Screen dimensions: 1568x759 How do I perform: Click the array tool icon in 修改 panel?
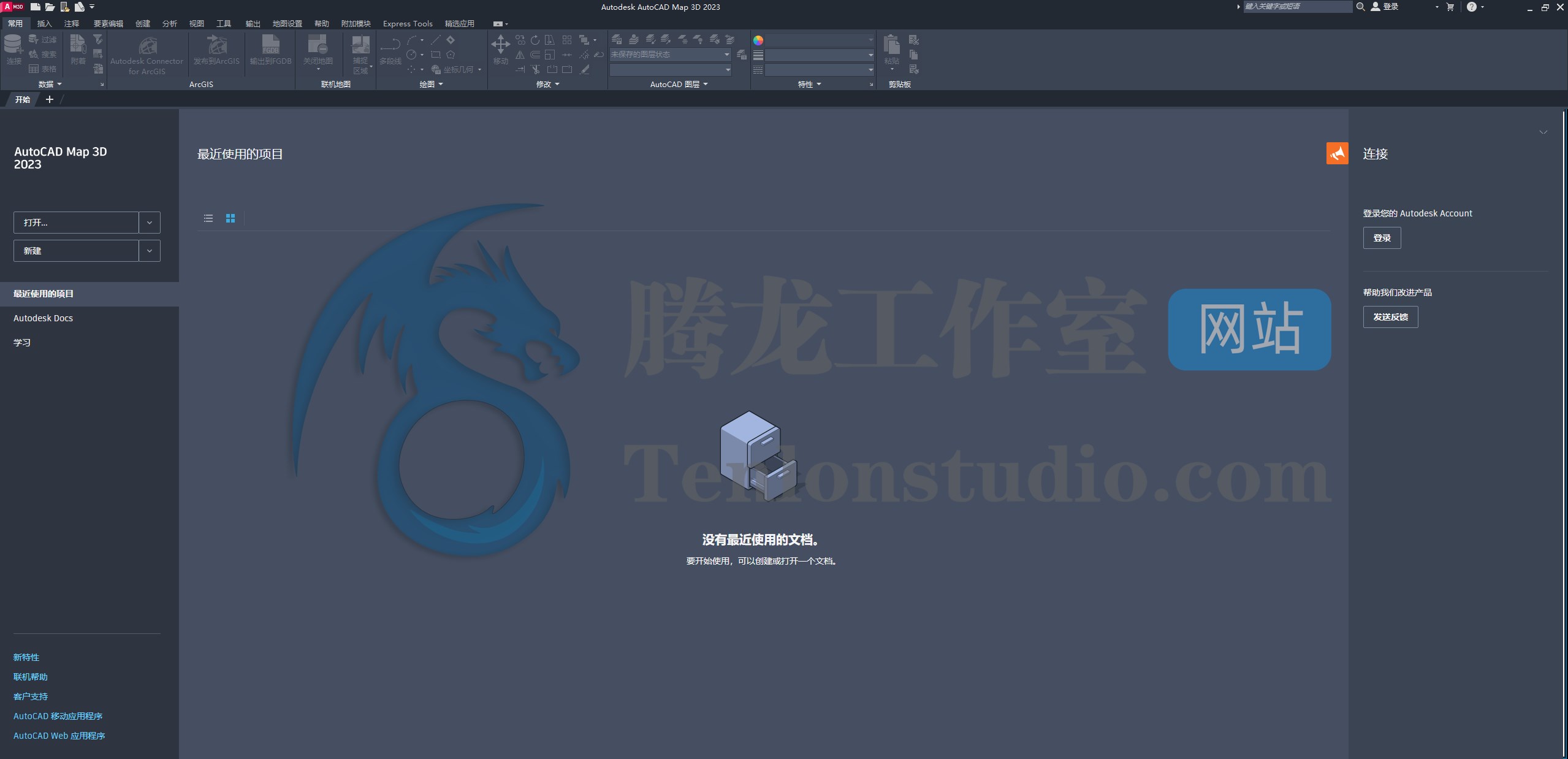coord(566,40)
